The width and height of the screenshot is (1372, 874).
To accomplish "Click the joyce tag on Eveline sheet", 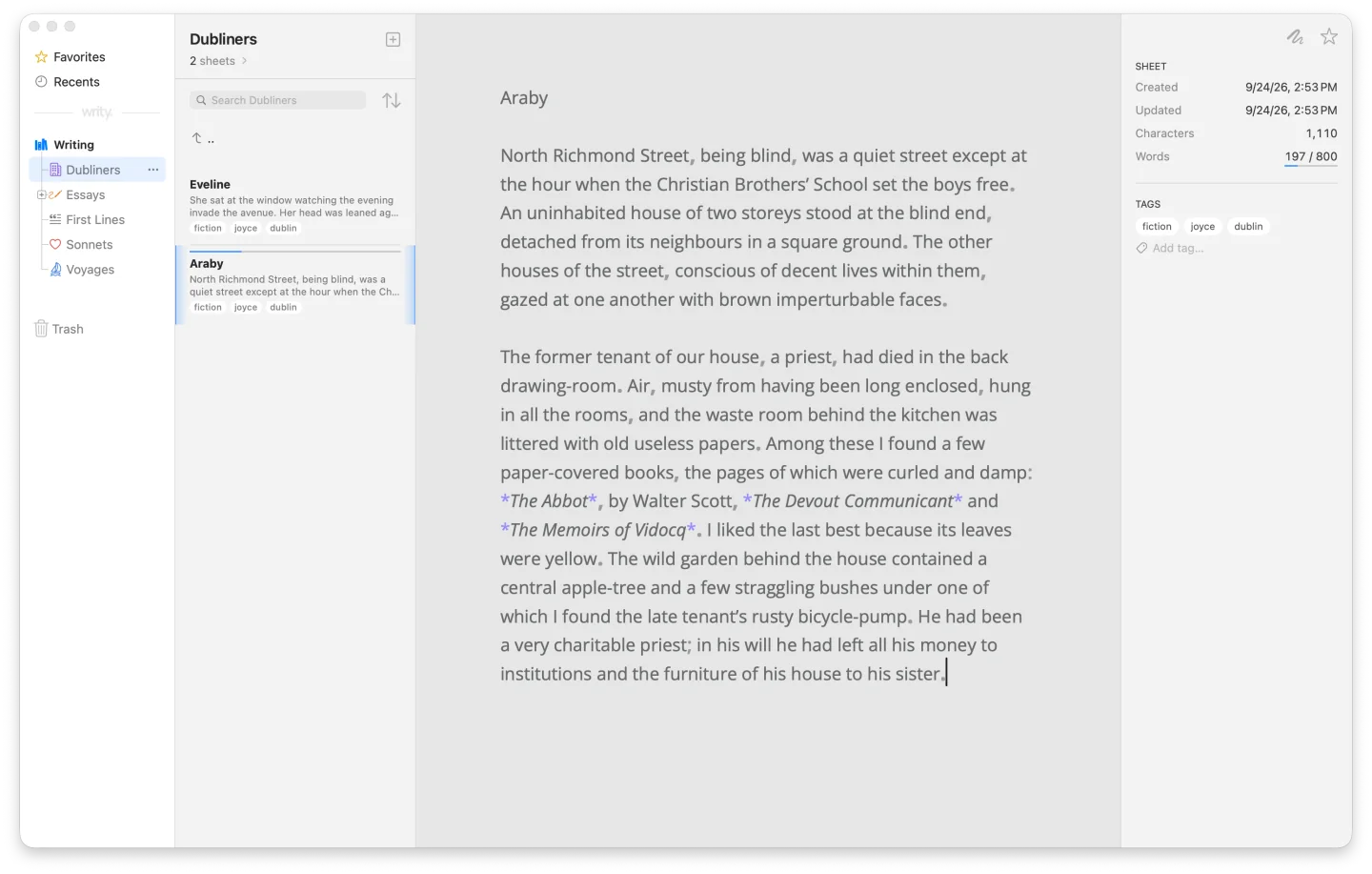I will coord(246,229).
